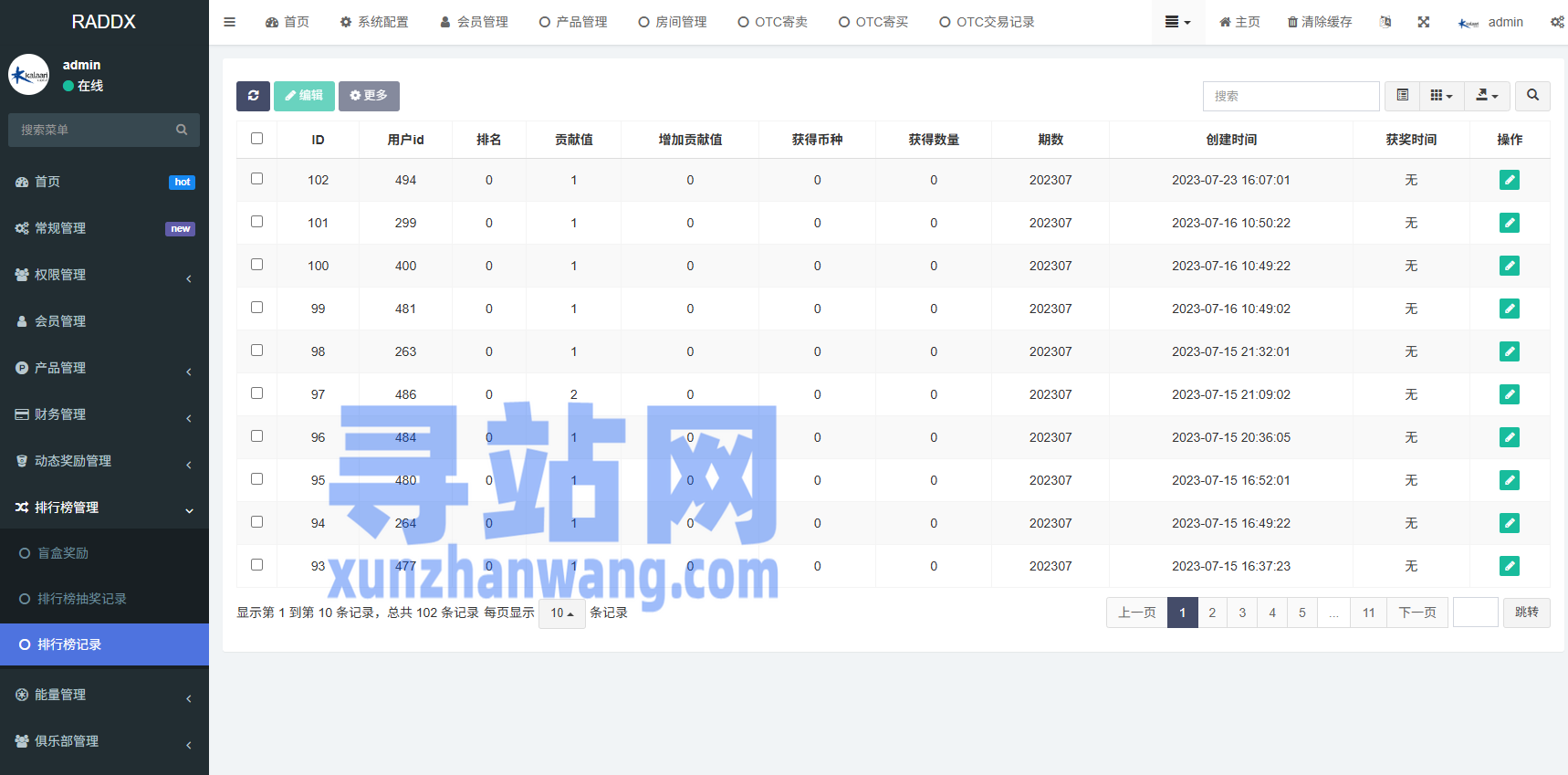
Task: Toggle the sidebar hamburger menu
Action: pos(230,22)
